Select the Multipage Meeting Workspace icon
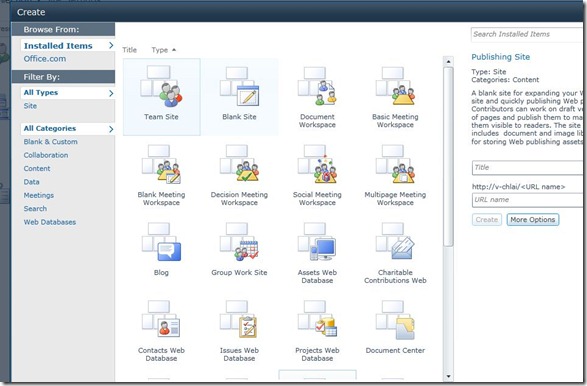 click(395, 165)
